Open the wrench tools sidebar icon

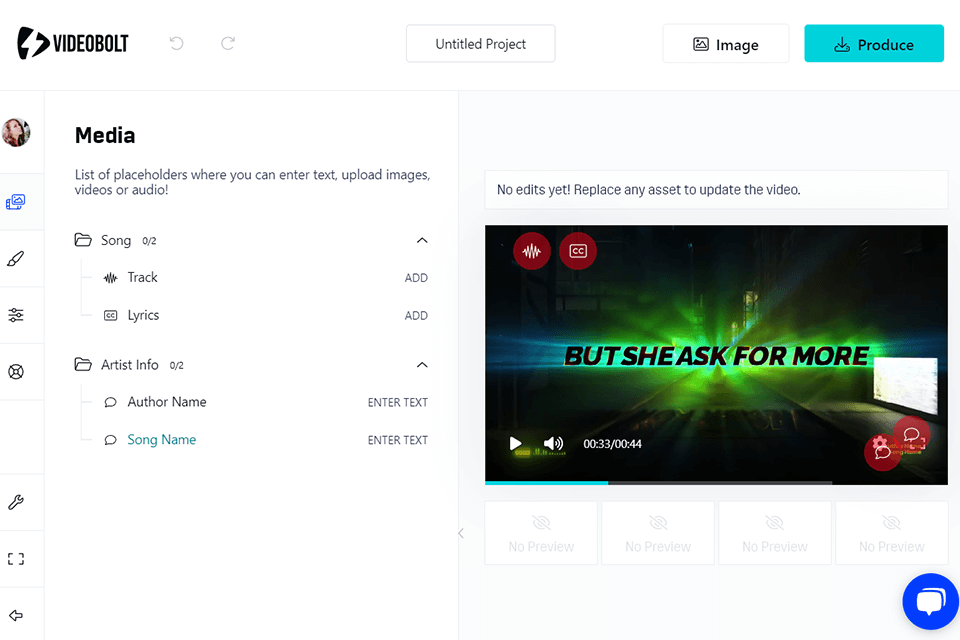16,502
